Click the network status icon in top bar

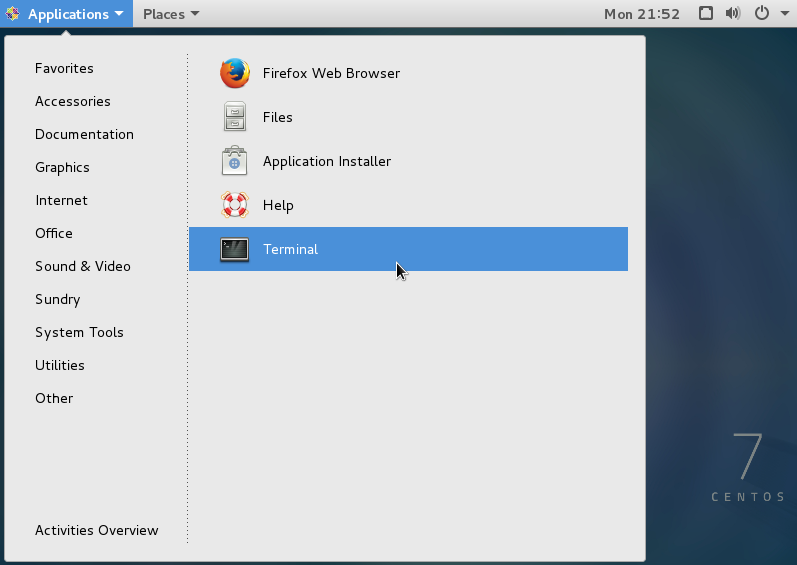(706, 14)
